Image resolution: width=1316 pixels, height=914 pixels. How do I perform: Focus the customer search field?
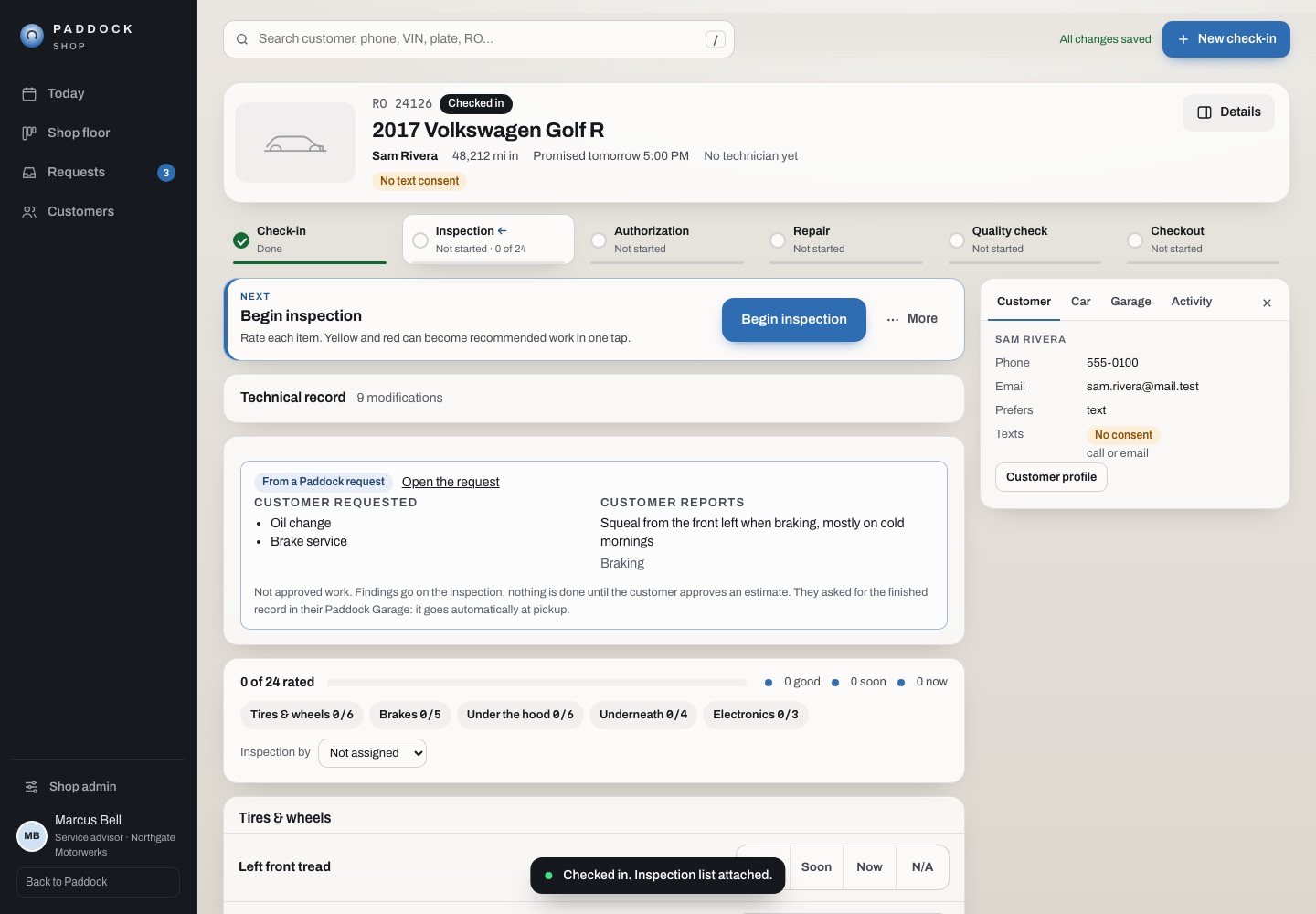pyautogui.click(x=479, y=39)
